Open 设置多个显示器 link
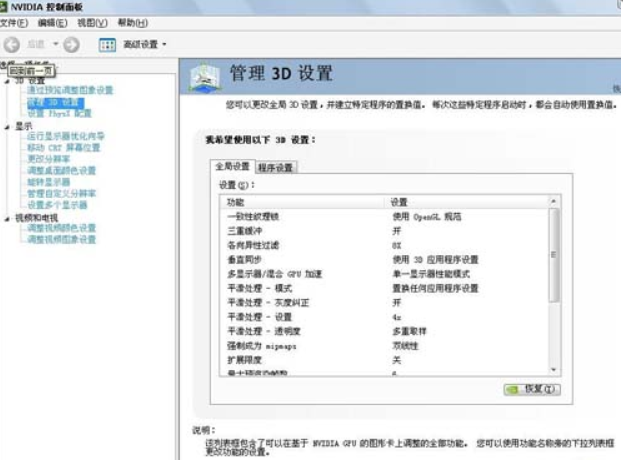The width and height of the screenshot is (623, 466). [57, 205]
